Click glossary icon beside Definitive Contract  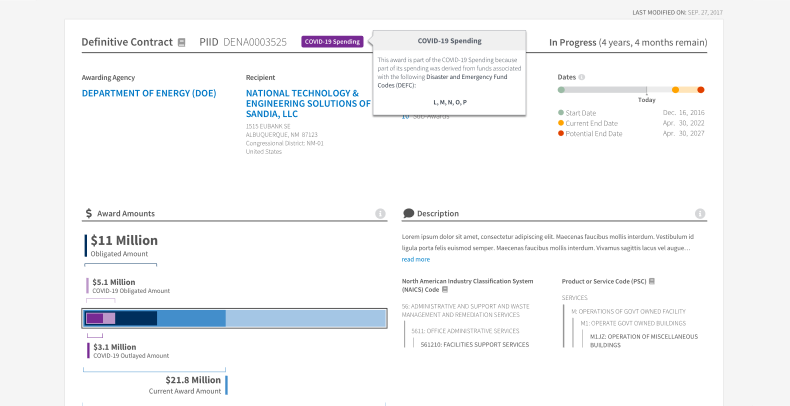pos(181,42)
